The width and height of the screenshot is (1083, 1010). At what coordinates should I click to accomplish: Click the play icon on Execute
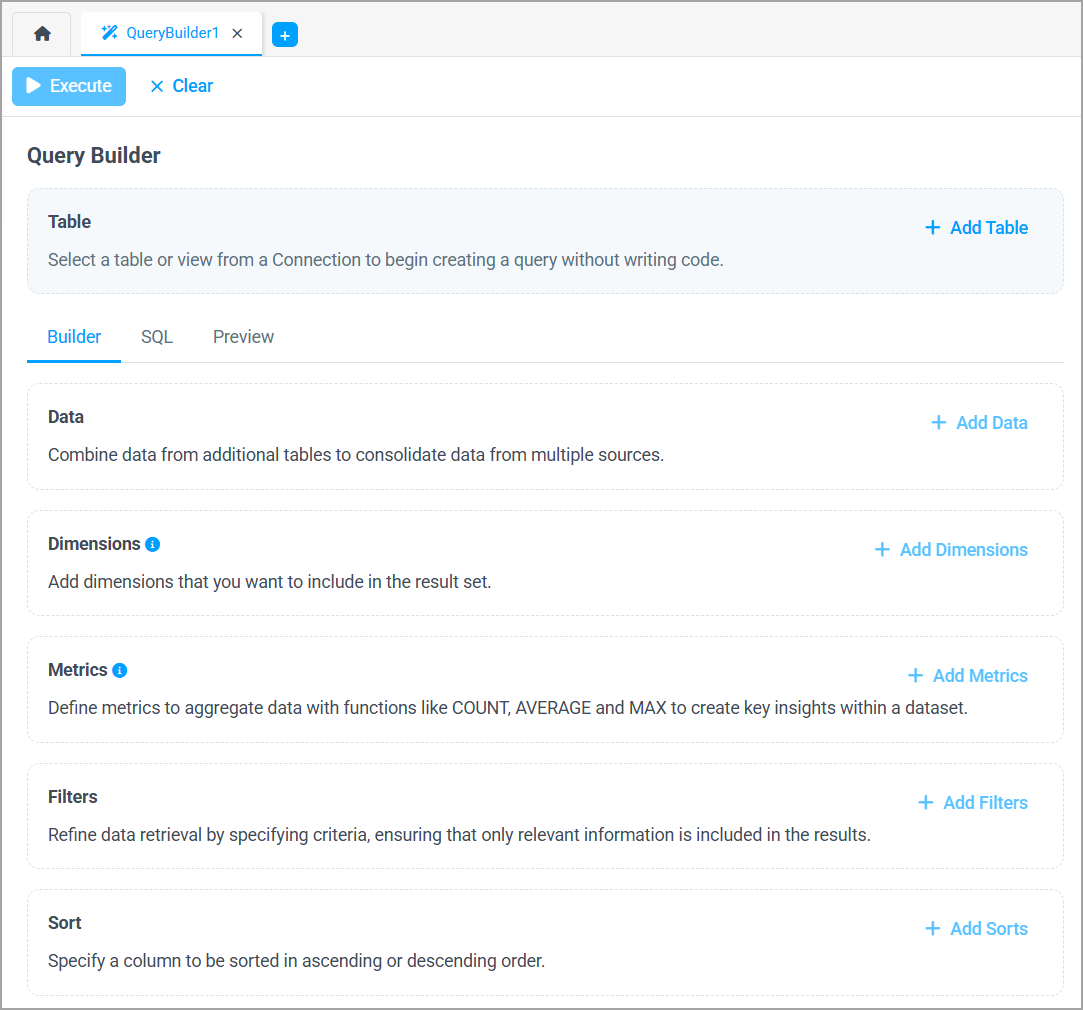33,86
